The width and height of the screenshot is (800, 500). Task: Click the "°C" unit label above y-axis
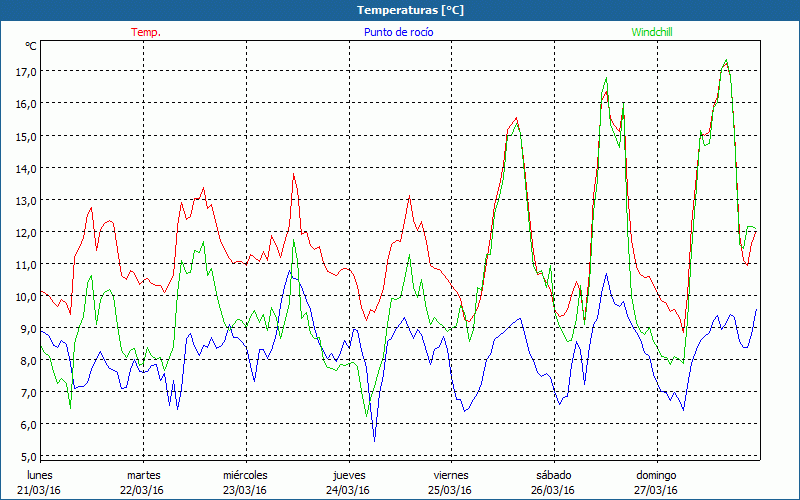[x=31, y=46]
